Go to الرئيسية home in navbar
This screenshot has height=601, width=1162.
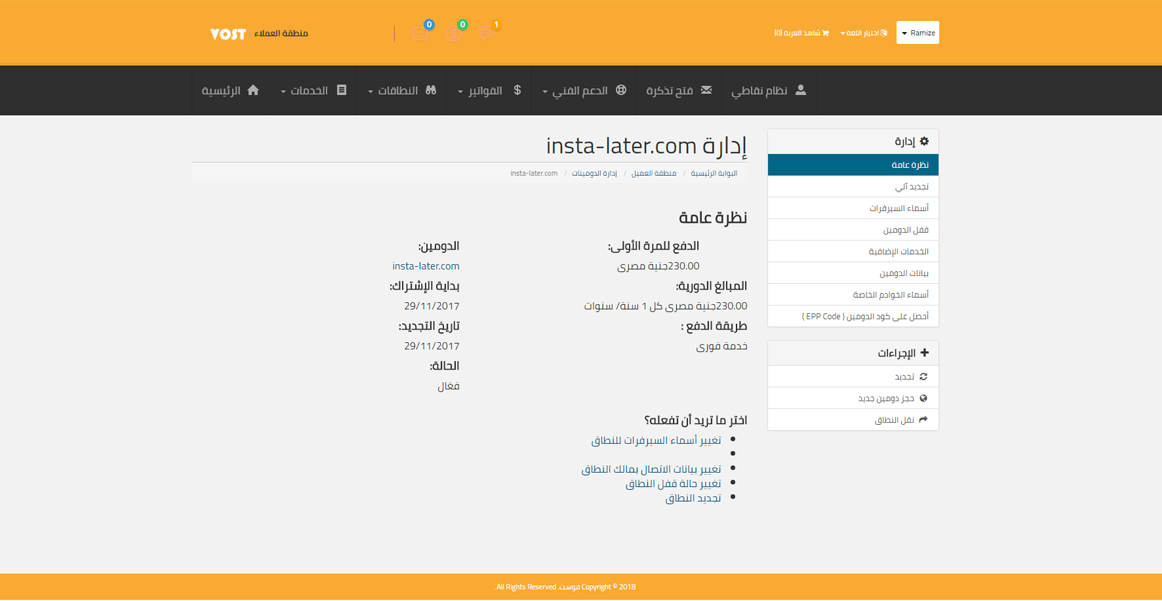[230, 90]
